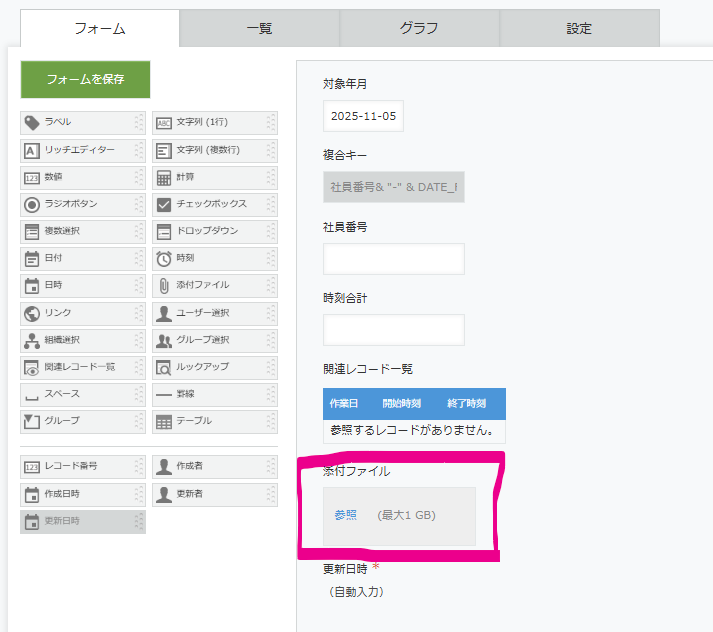
Task: Click the フォームを保存 button
Action: click(x=85, y=79)
